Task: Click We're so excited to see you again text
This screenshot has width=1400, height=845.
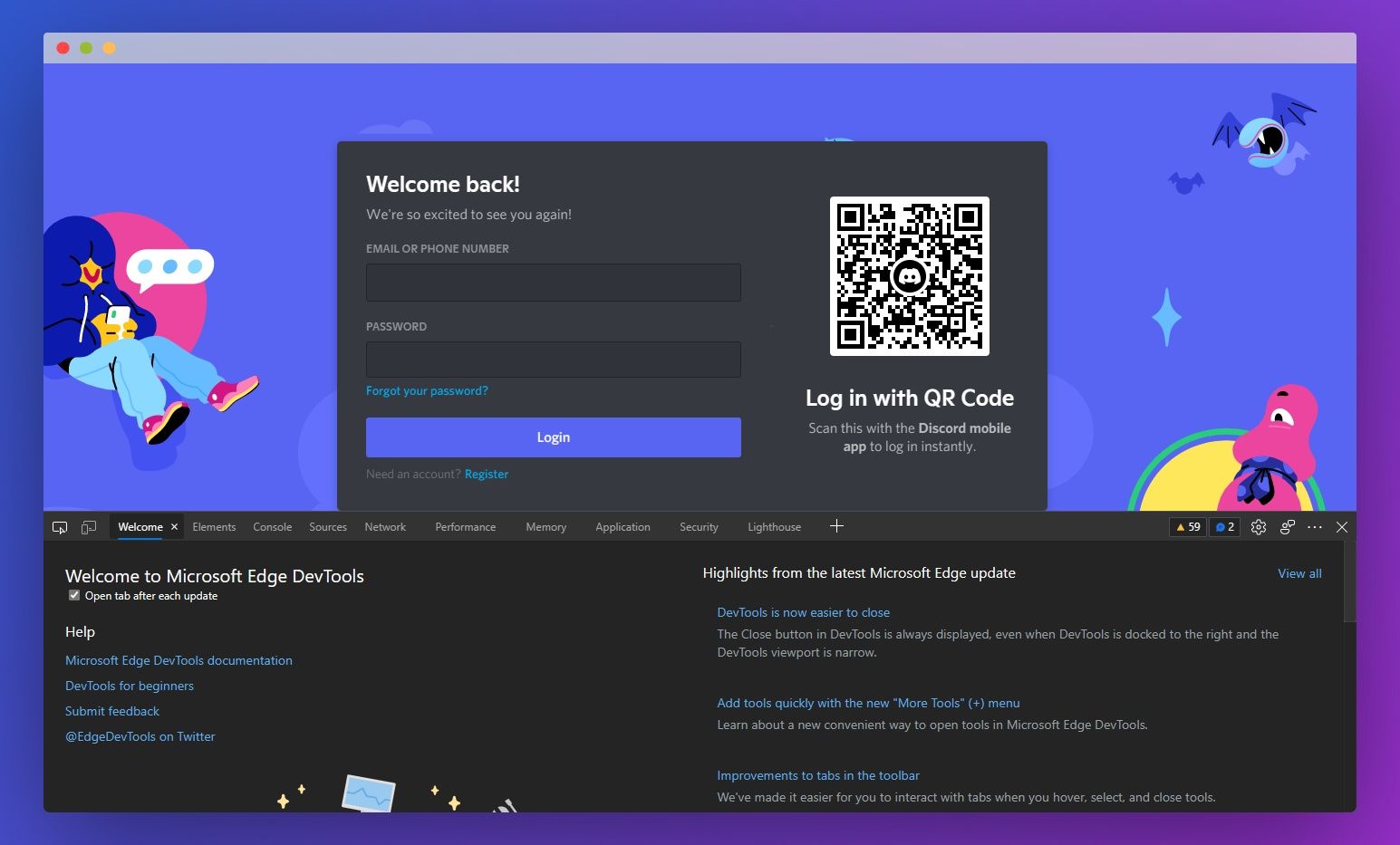Action: coord(468,215)
